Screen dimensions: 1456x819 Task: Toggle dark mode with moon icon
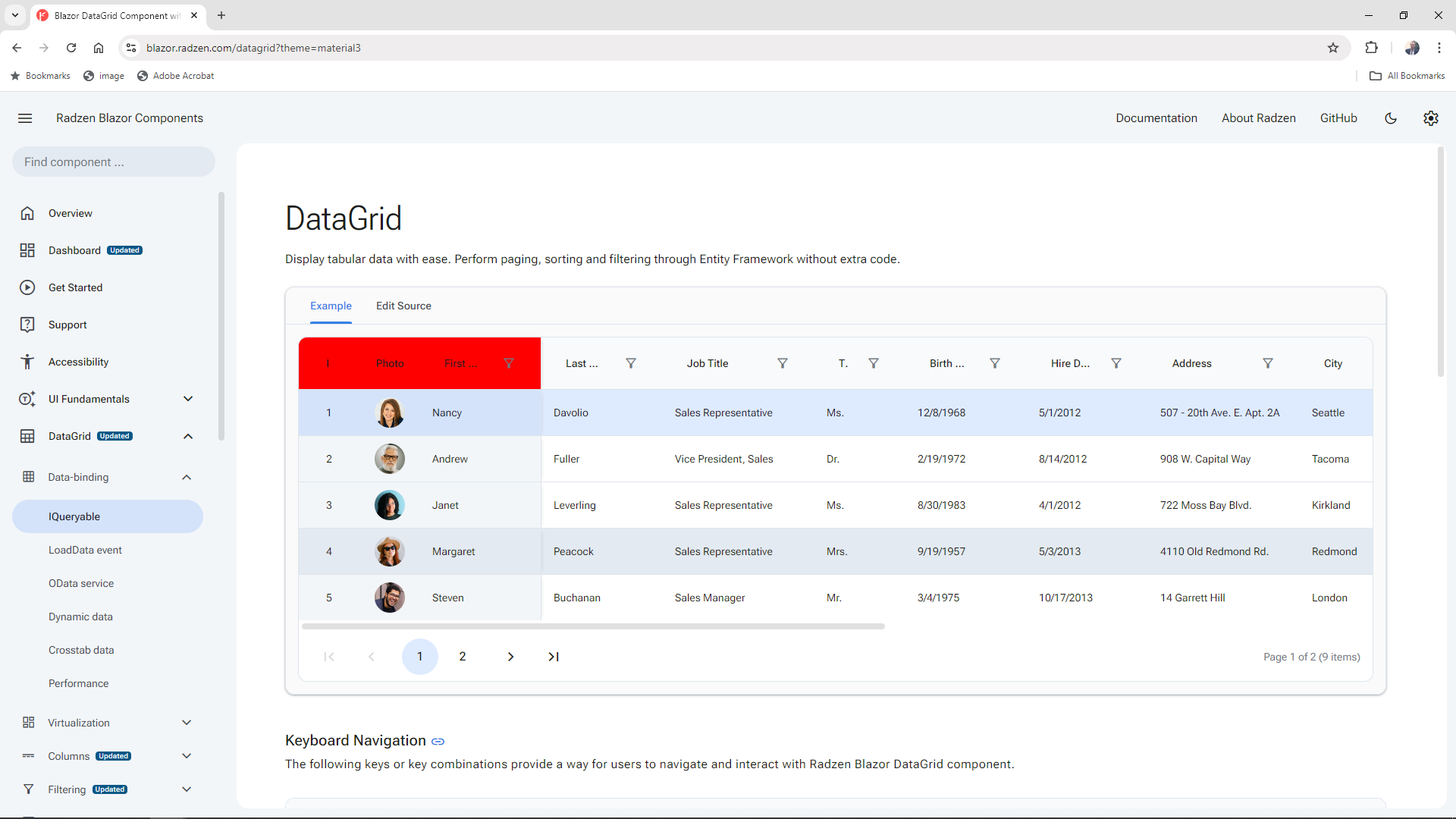(1391, 118)
